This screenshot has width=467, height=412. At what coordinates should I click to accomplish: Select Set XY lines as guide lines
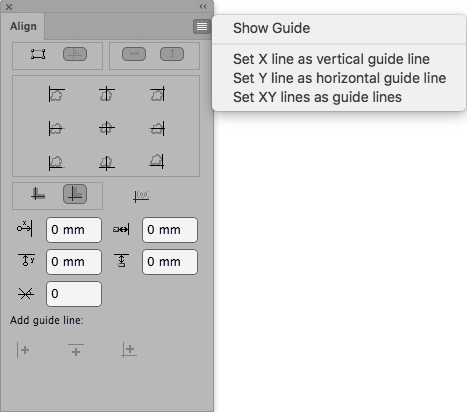coord(317,97)
